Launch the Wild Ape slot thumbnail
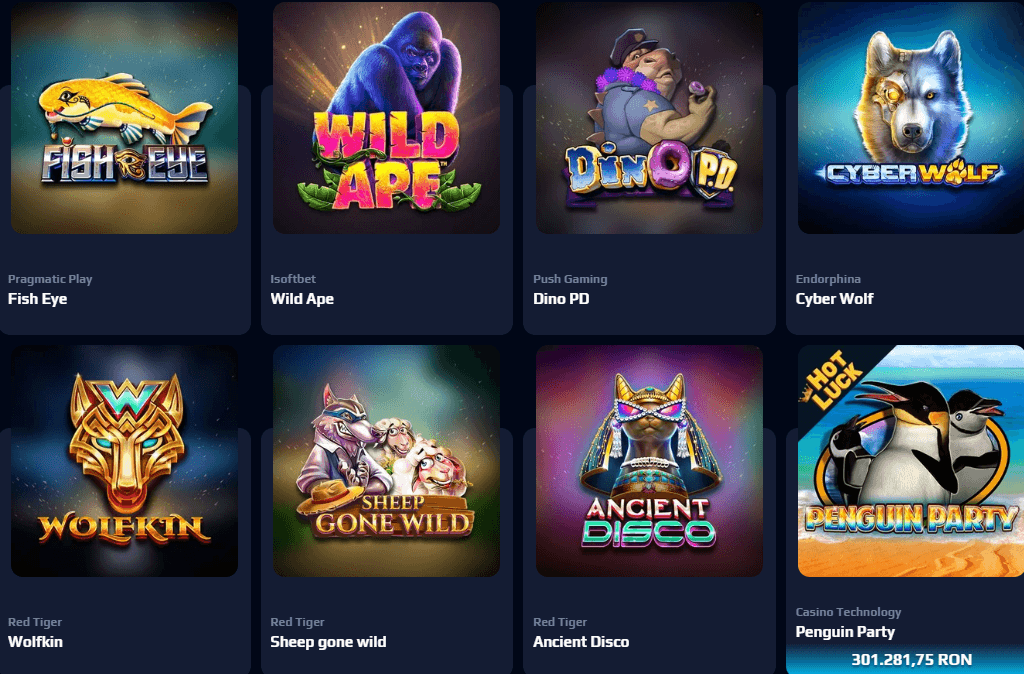Viewport: 1024px width, 674px height. (387, 118)
